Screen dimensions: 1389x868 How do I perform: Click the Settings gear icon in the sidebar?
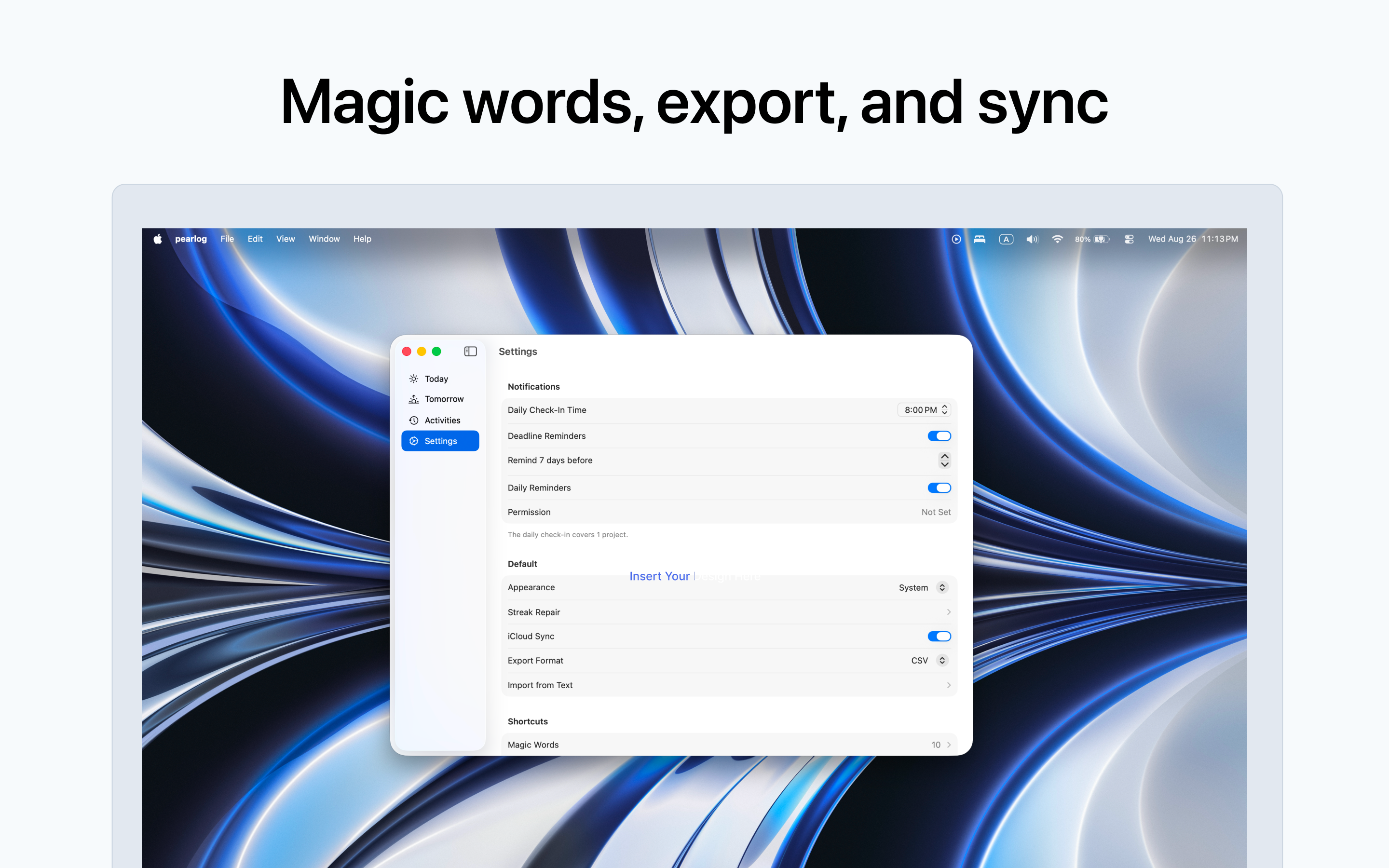point(413,441)
